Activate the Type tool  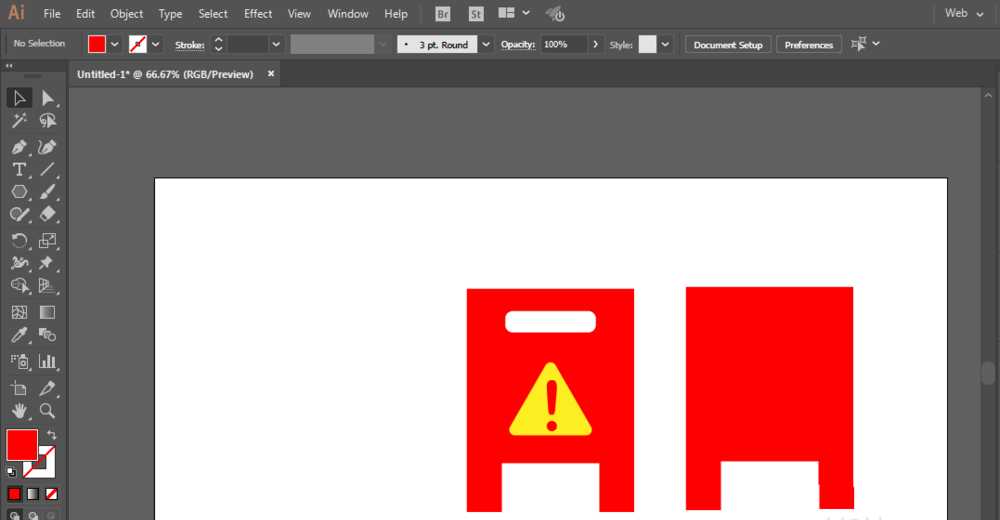click(19, 169)
